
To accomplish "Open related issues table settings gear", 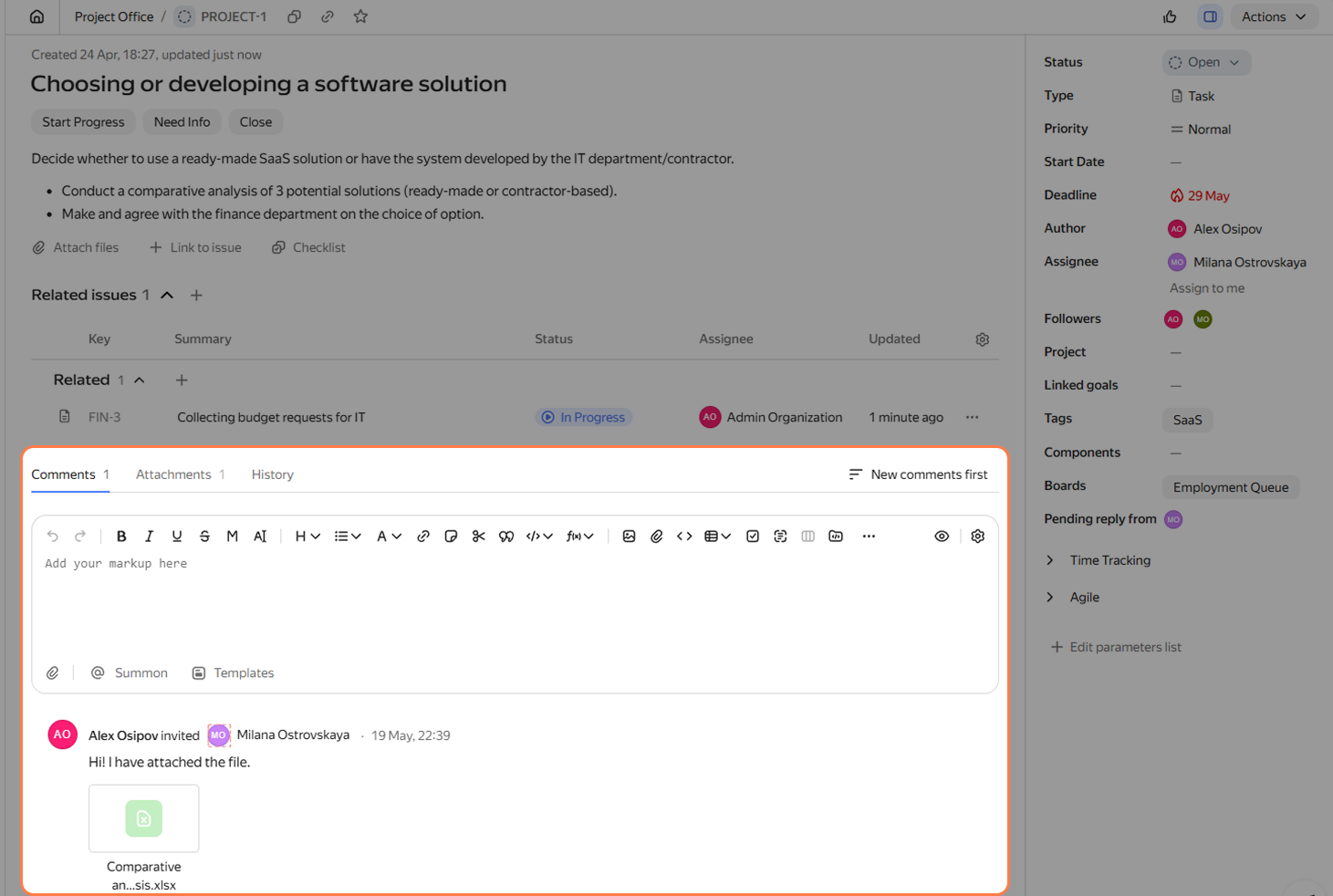I will click(982, 339).
